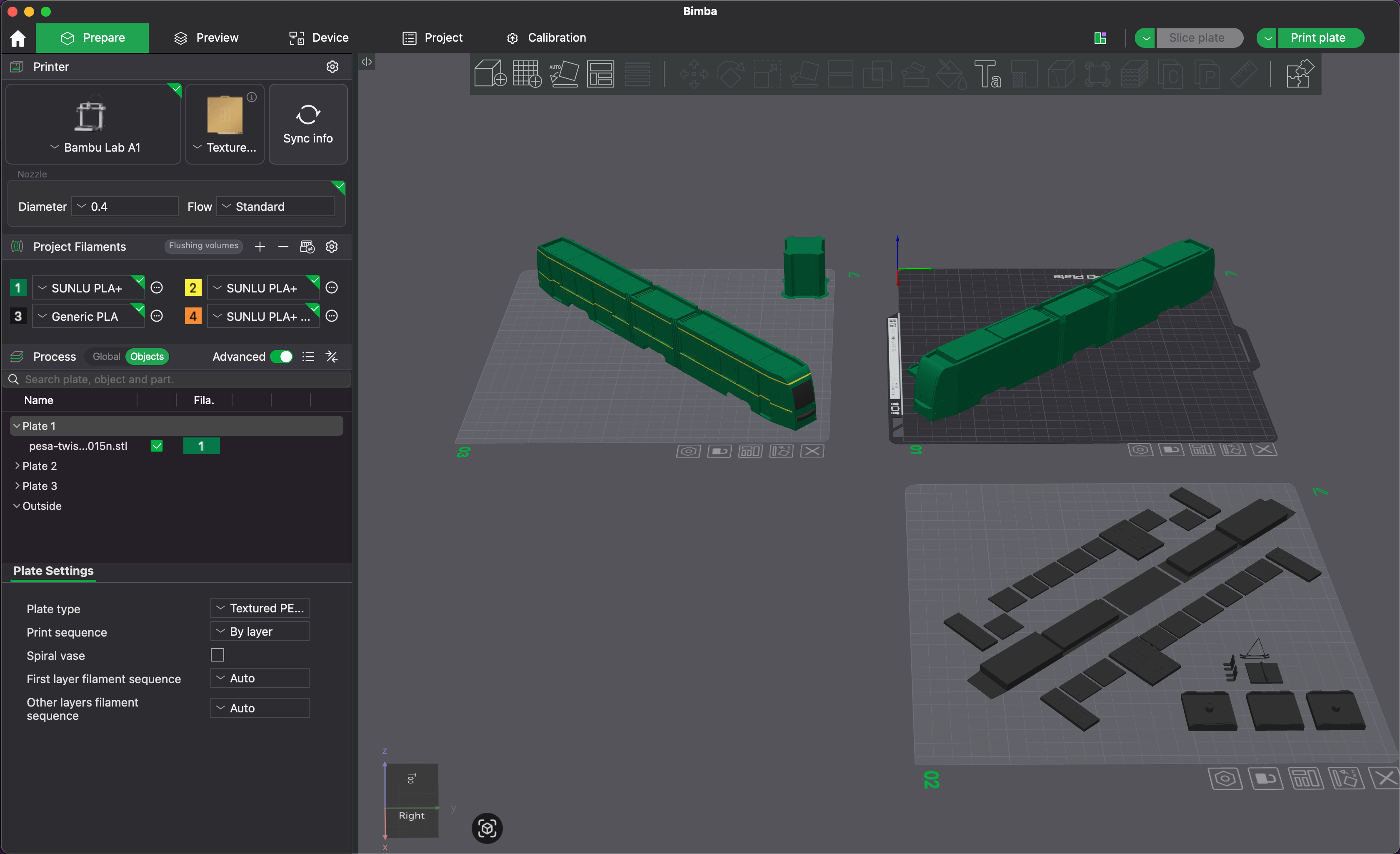Open printer settings gear icon
This screenshot has height=854, width=1400.
click(x=332, y=67)
